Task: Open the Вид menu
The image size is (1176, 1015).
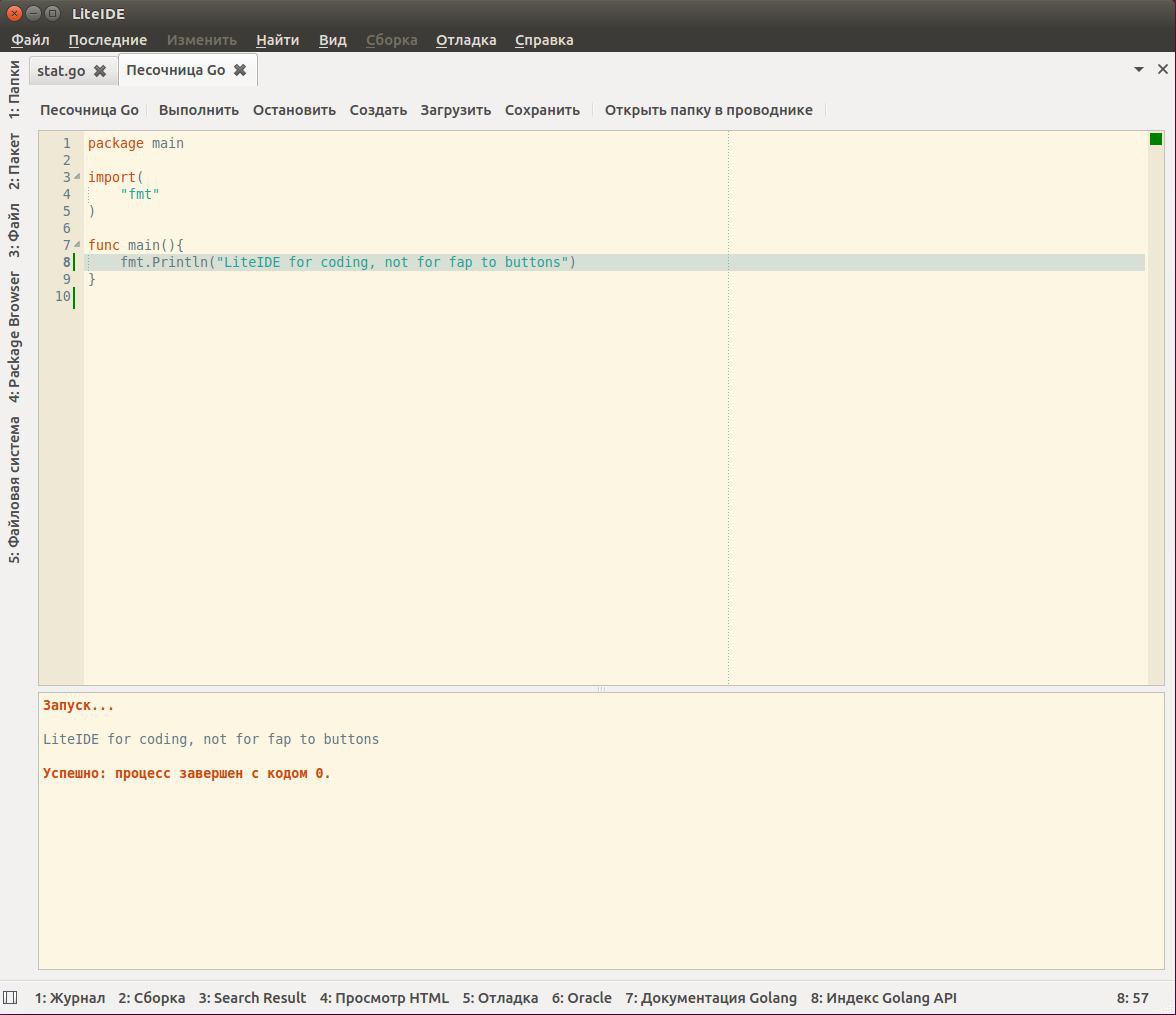Action: click(x=332, y=40)
